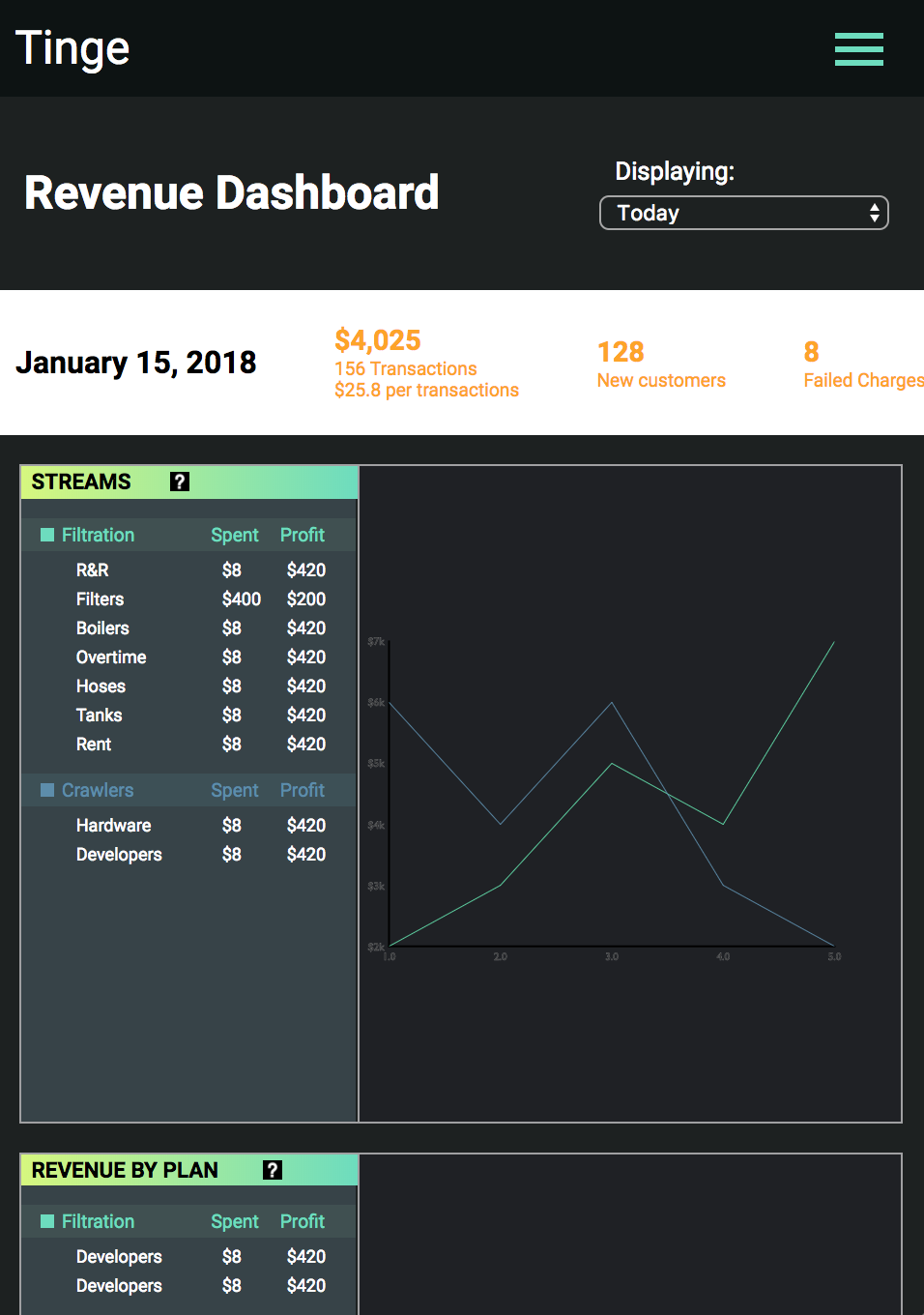The height and width of the screenshot is (1315, 924).
Task: Select the Developers row under Crawlers
Action: [x=189, y=854]
